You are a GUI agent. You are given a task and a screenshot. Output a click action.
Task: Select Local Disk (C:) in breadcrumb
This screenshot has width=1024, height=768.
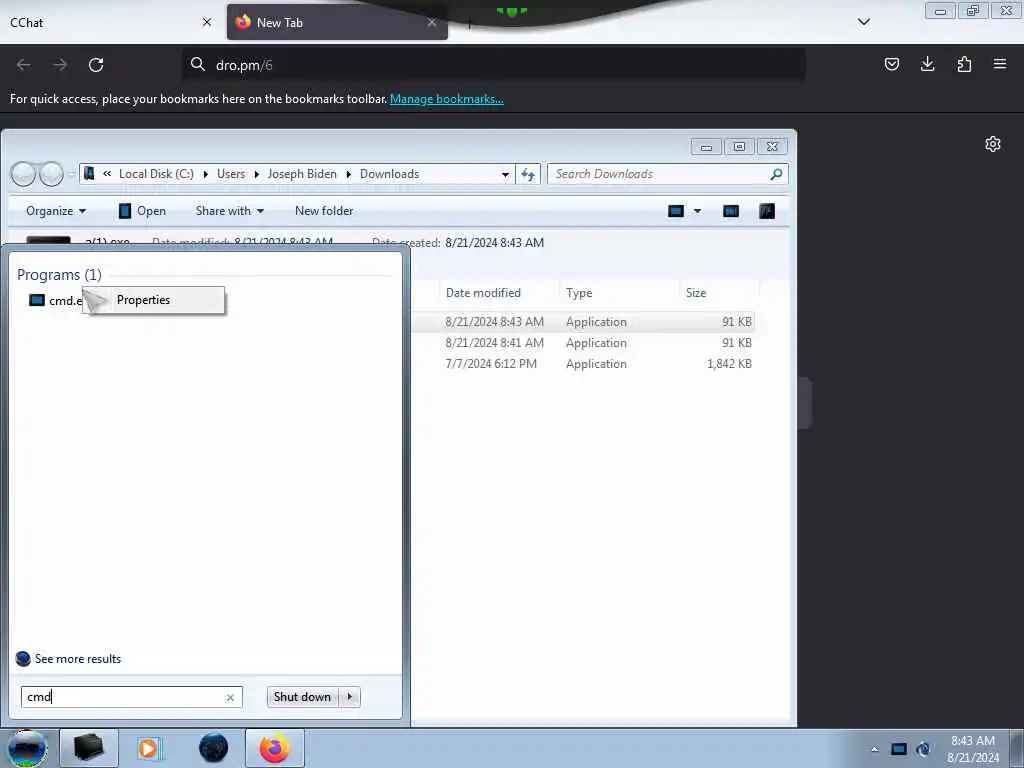156,174
